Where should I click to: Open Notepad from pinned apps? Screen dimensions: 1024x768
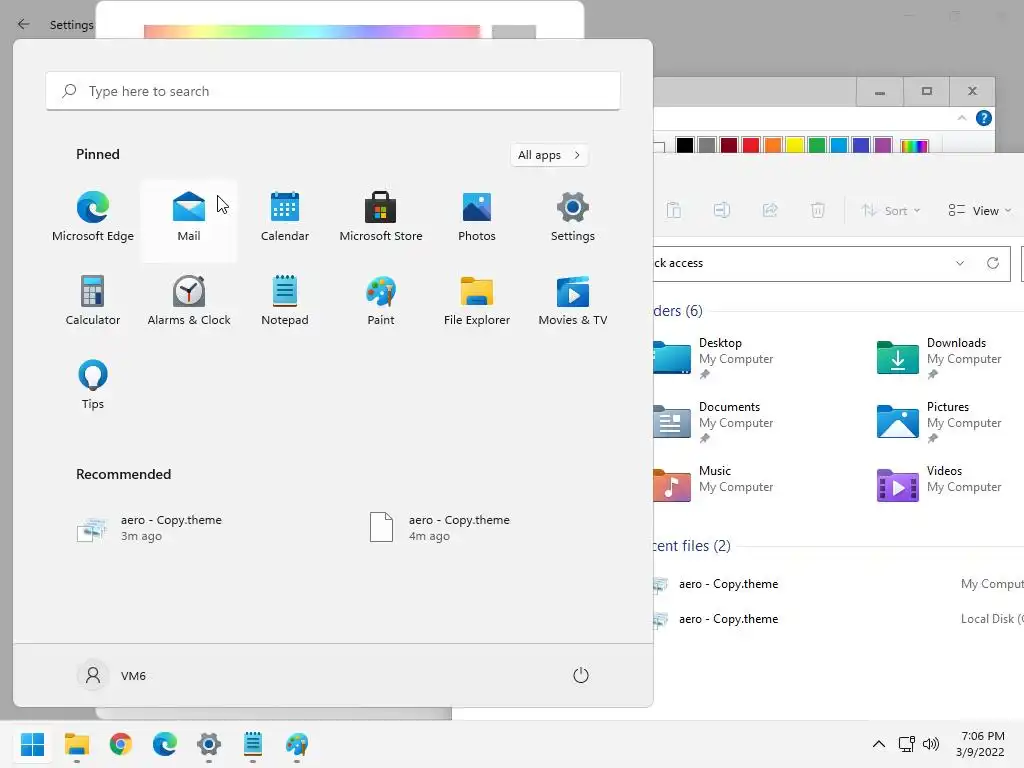click(285, 301)
